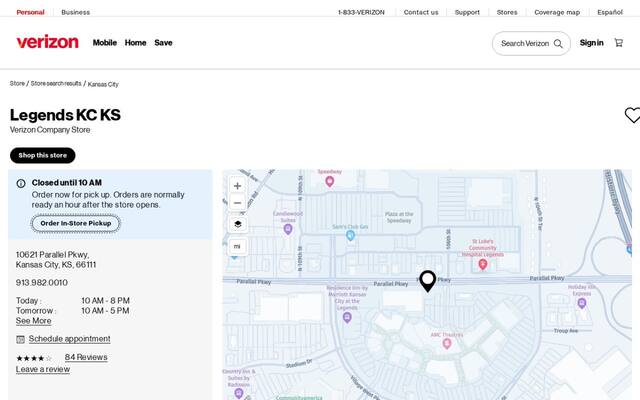This screenshot has height=400, width=640.
Task: Click 1-833-VERIZON link
Action: coord(361,12)
